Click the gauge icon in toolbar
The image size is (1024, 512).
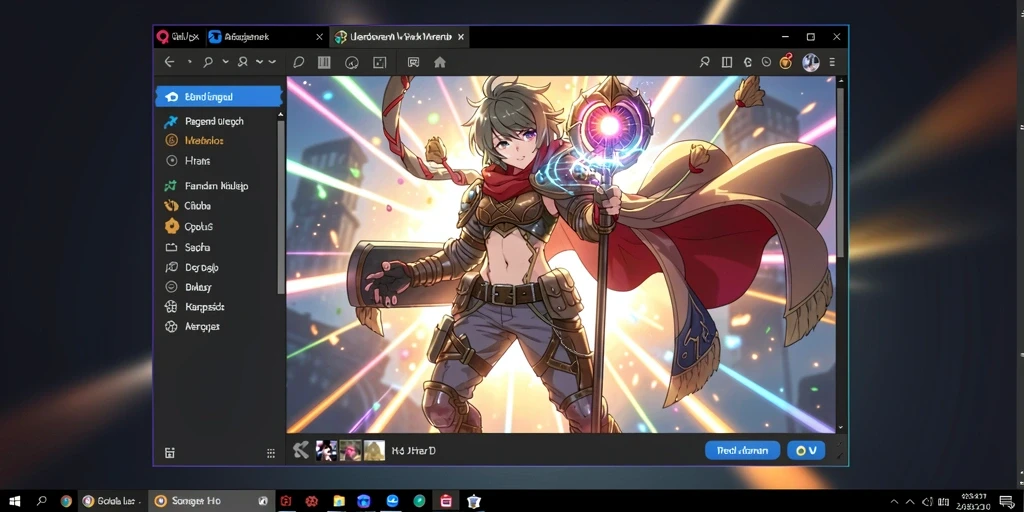point(352,63)
